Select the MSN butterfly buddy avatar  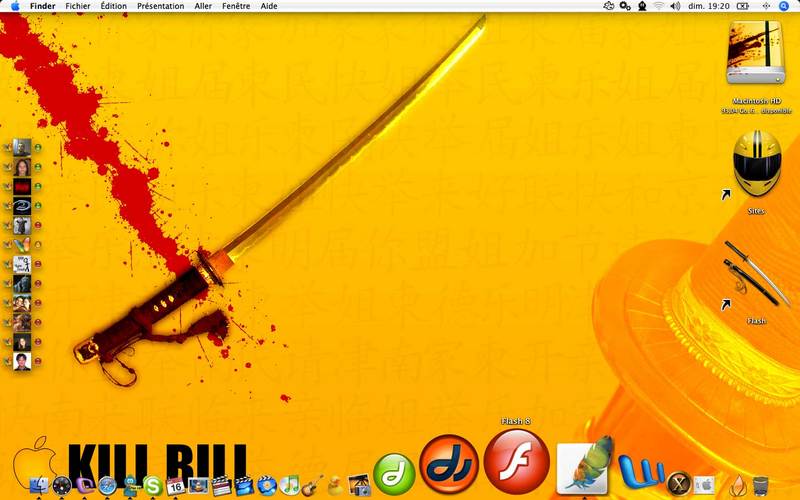[22, 245]
